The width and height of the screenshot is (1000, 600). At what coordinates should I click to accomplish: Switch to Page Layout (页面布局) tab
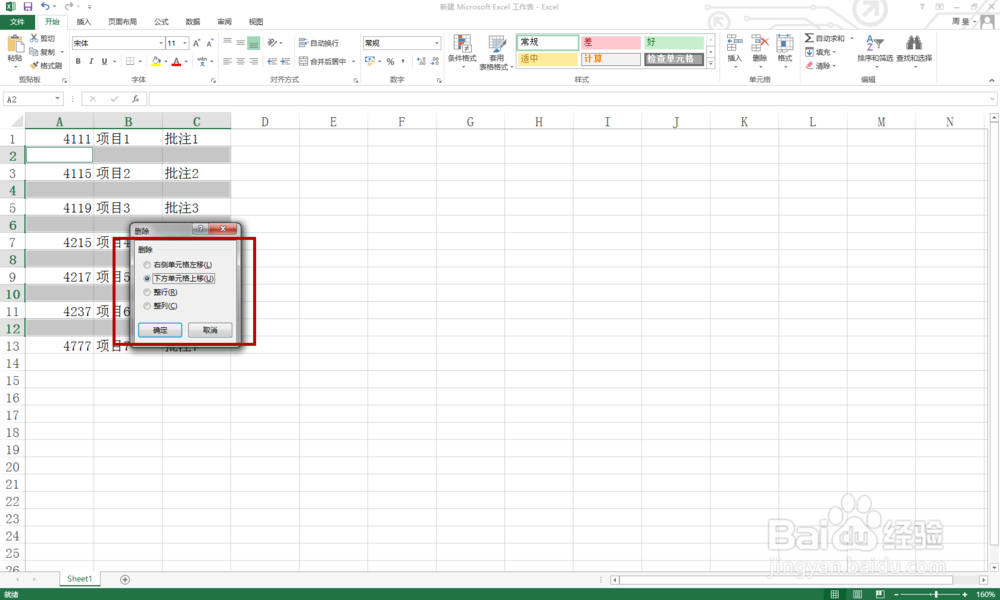tap(122, 22)
